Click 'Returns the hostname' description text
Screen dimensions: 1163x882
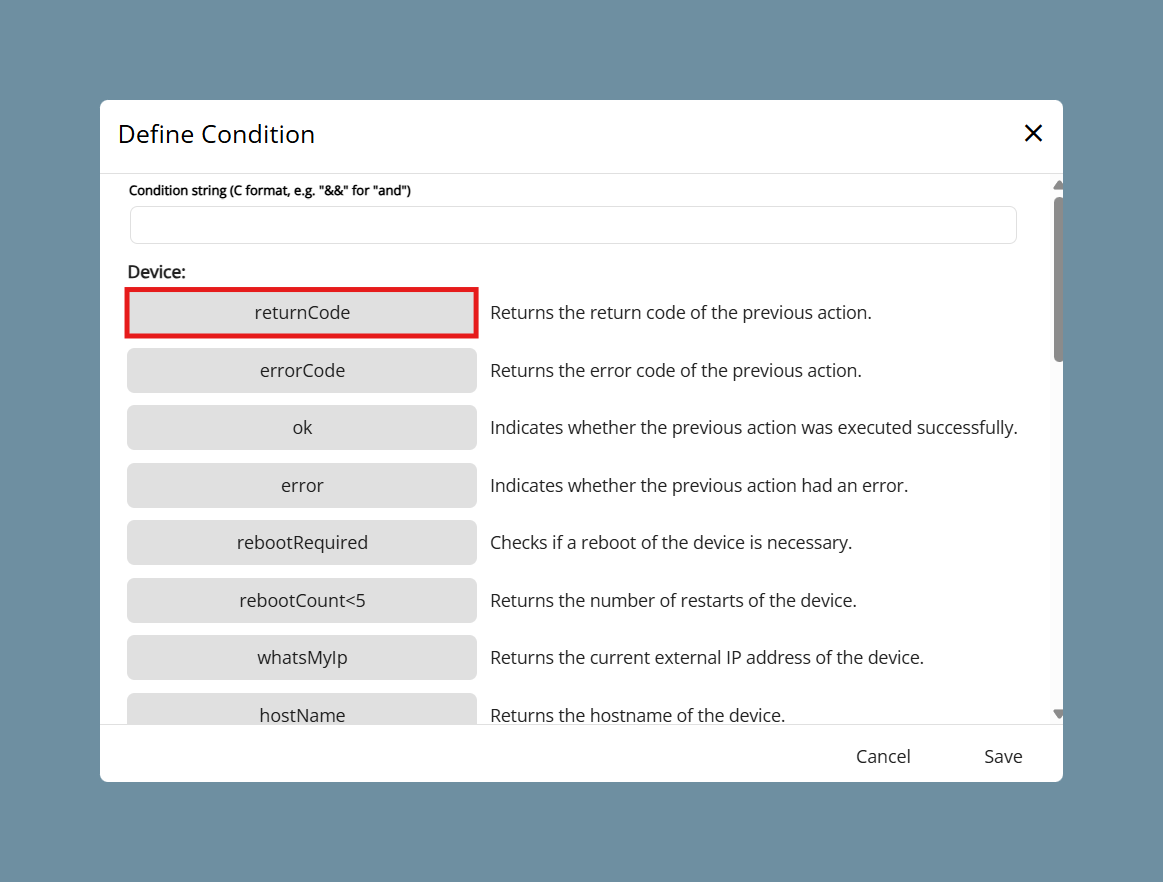coord(637,715)
